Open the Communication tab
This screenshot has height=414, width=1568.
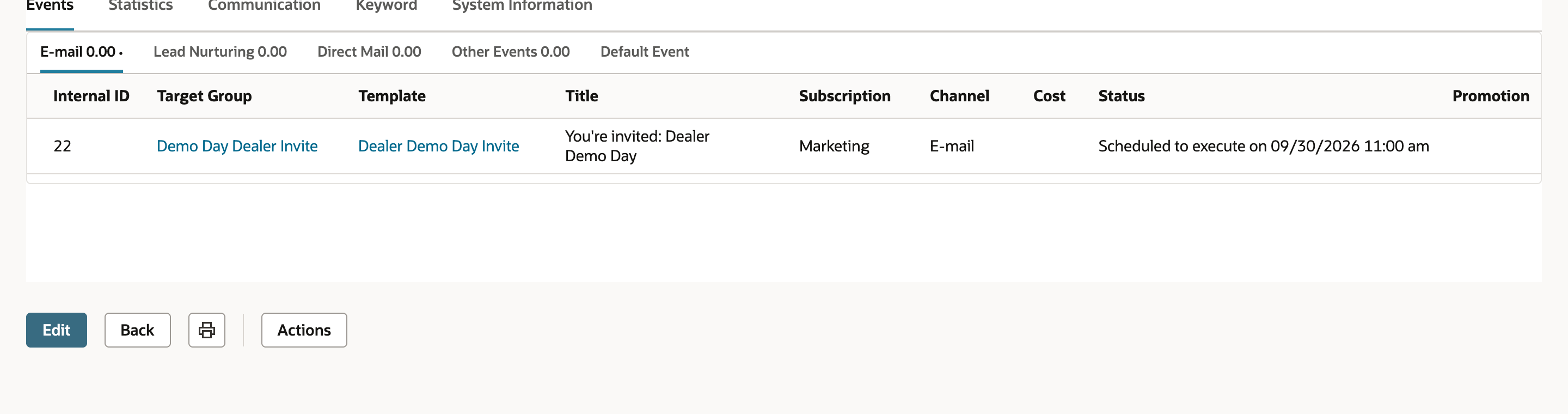[x=264, y=6]
